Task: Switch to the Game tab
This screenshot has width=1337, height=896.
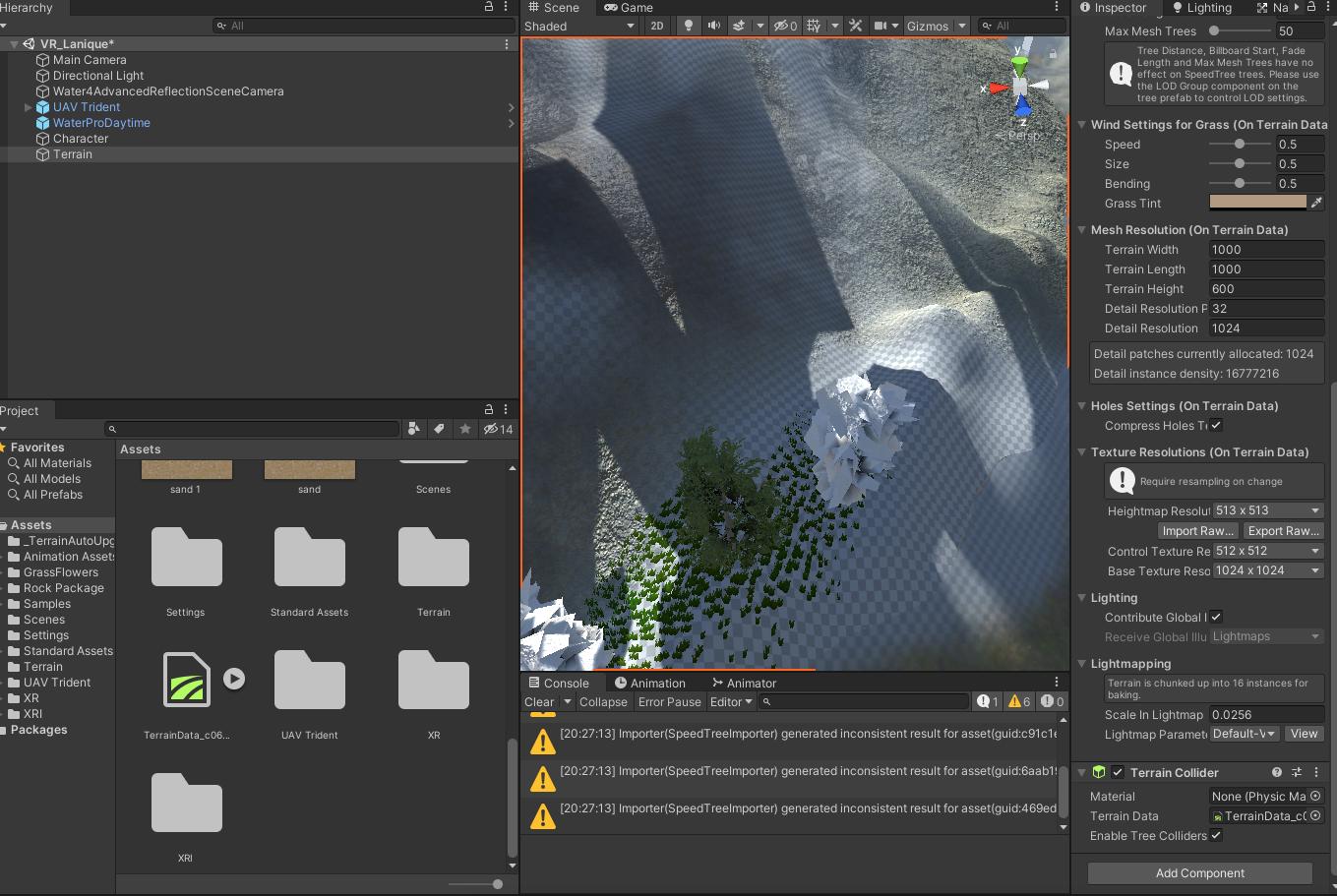Action: click(x=629, y=7)
